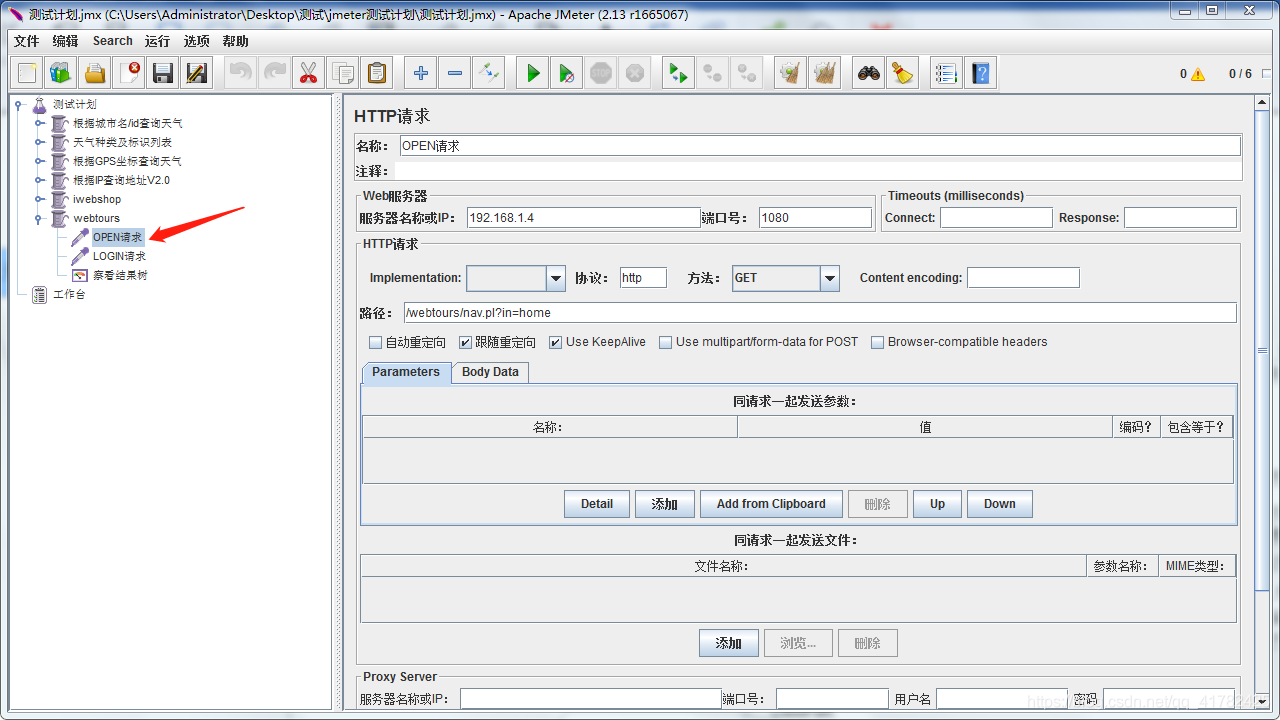
Task: Collapse all nodes with minus icon
Action: 455,73
